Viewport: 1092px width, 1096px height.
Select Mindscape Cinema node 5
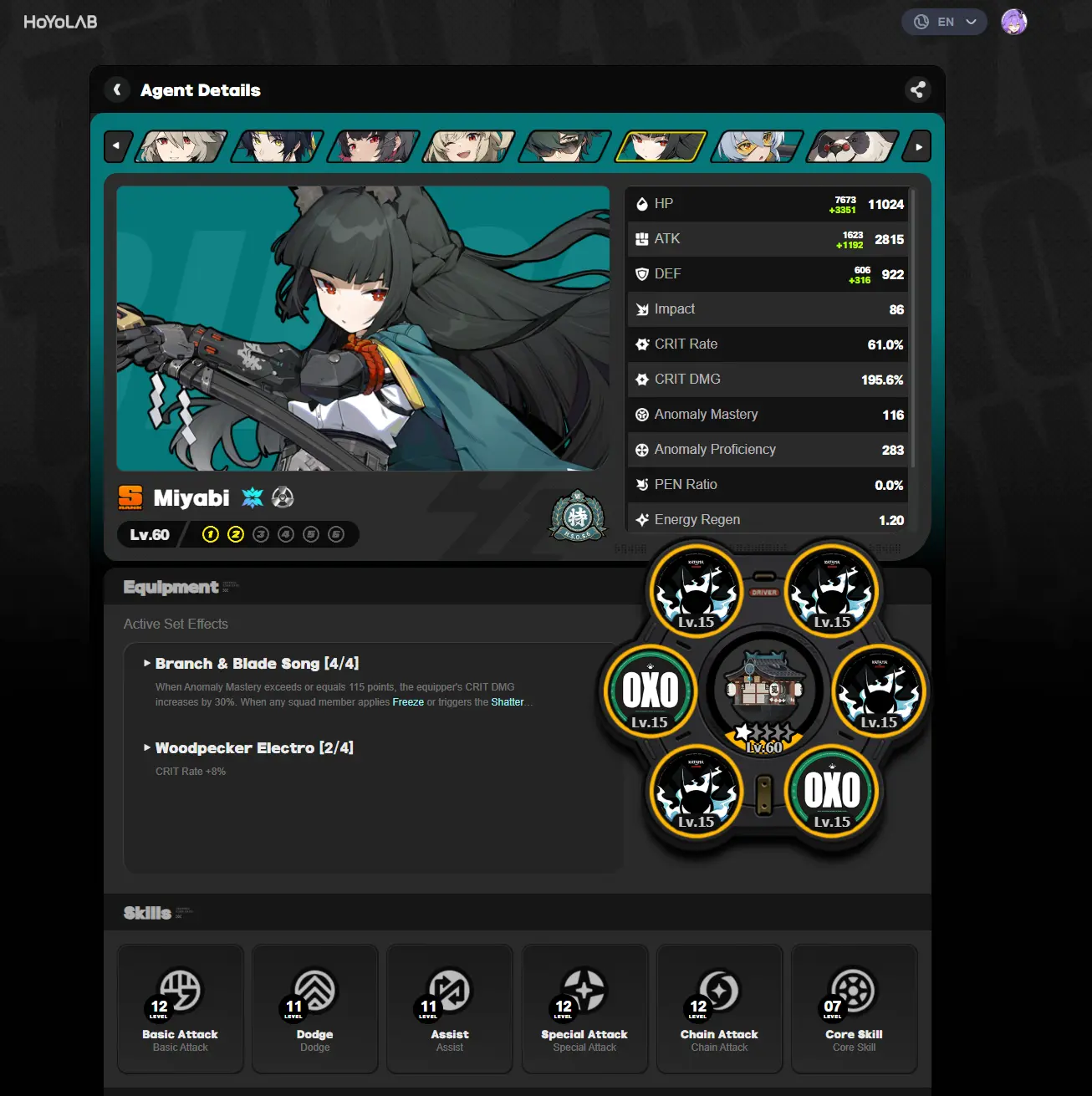point(311,534)
